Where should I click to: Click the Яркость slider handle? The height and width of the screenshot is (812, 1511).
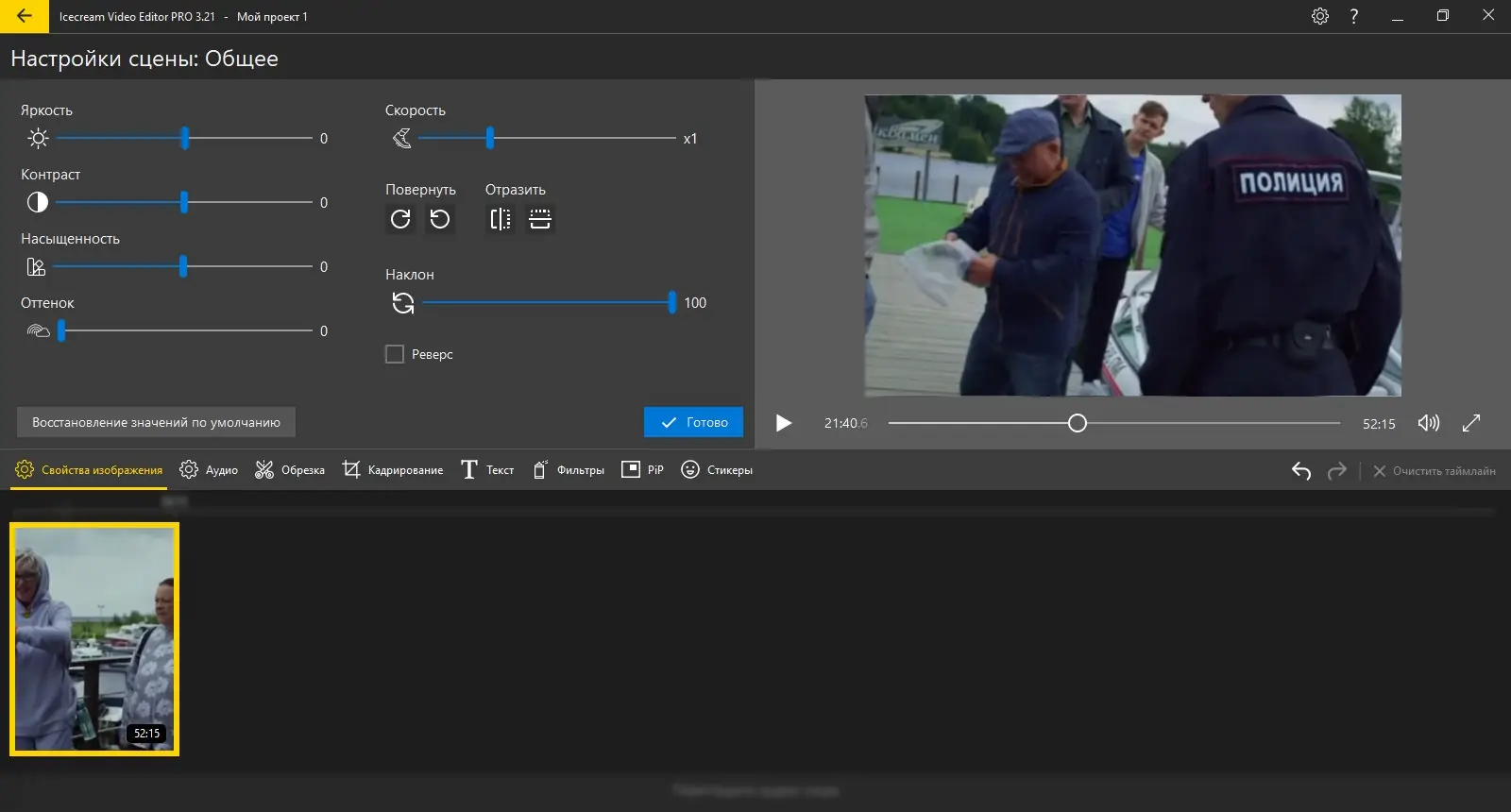pos(185,139)
